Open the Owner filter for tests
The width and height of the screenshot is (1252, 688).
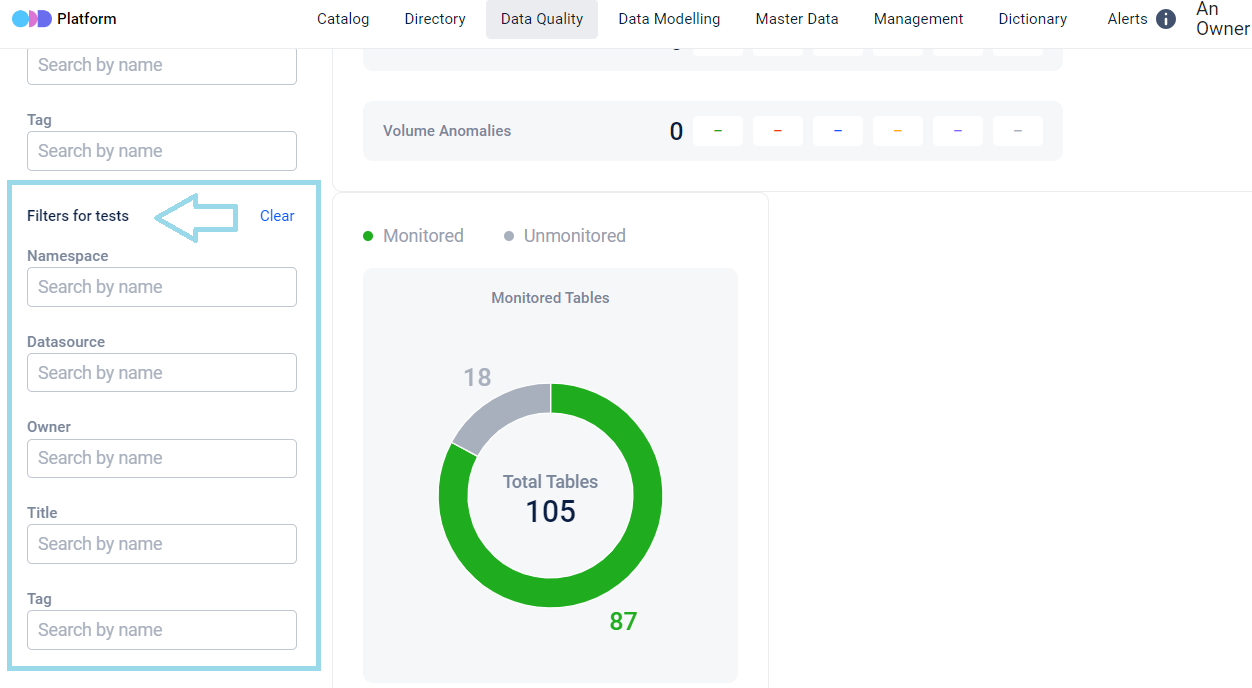162,458
